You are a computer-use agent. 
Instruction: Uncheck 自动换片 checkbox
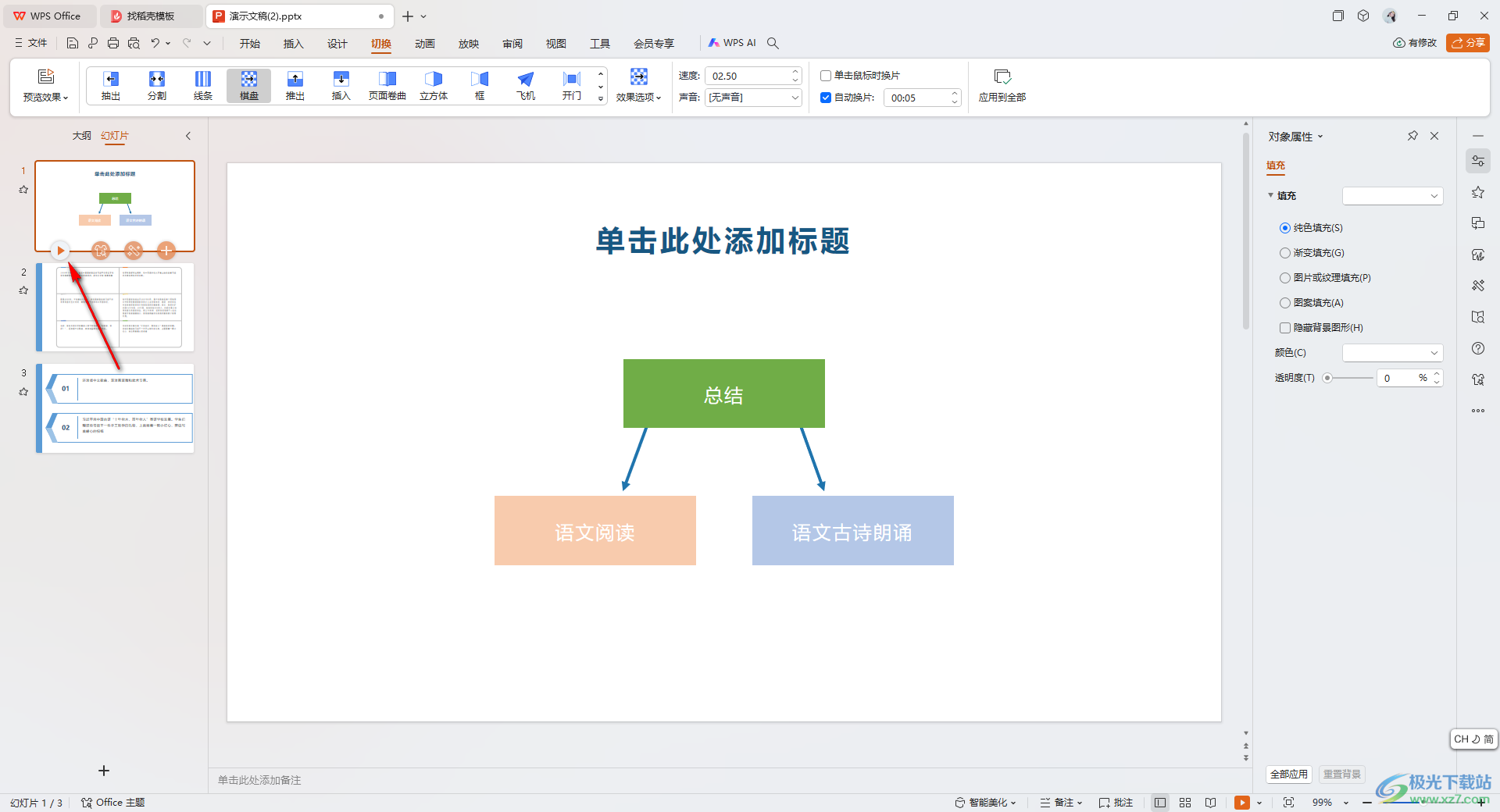825,98
